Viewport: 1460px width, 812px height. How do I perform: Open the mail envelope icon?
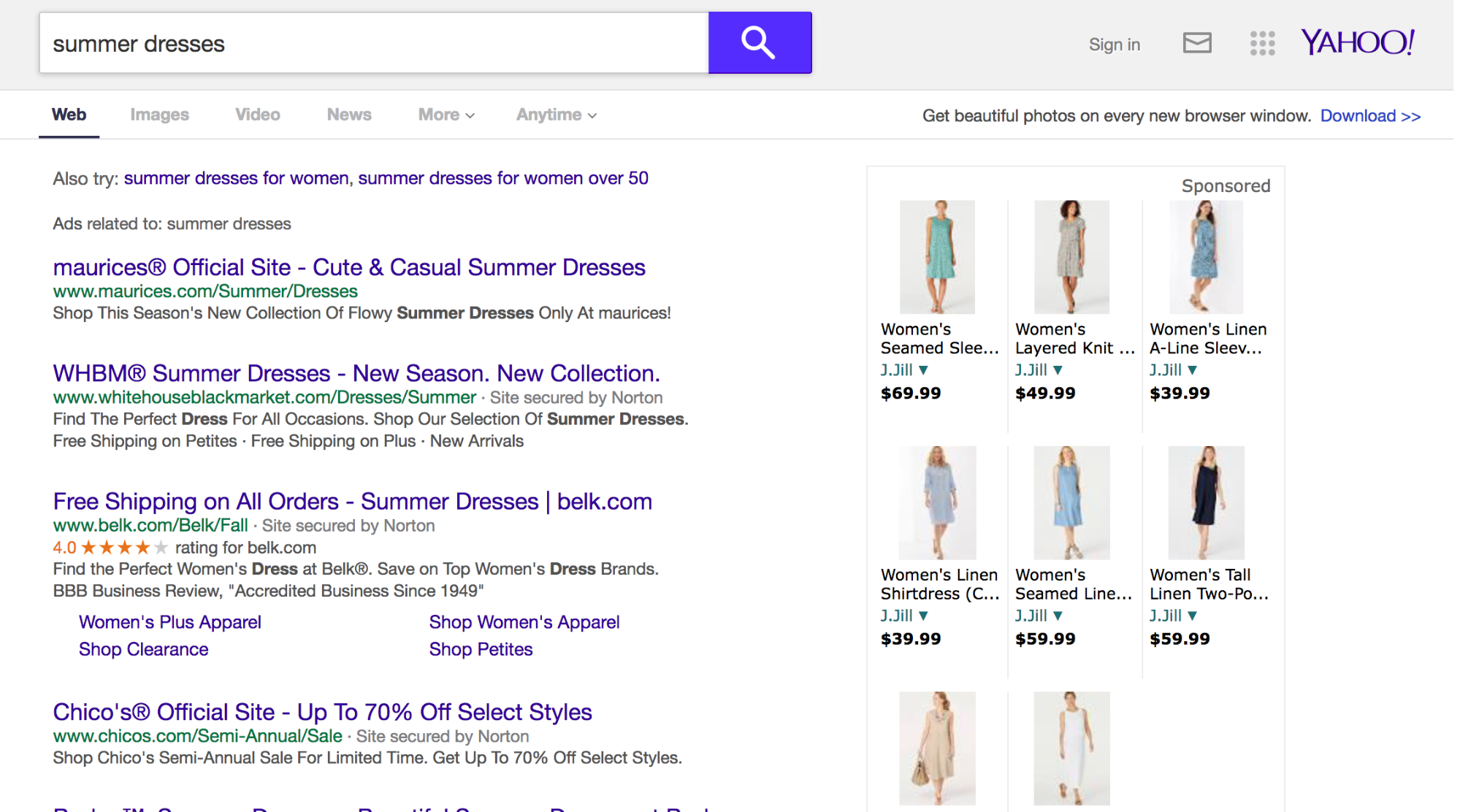coord(1196,43)
